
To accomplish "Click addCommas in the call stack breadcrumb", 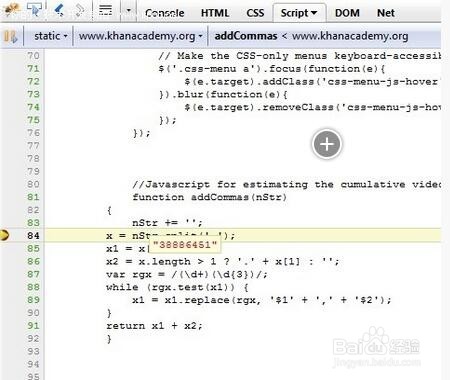I will tap(246, 36).
